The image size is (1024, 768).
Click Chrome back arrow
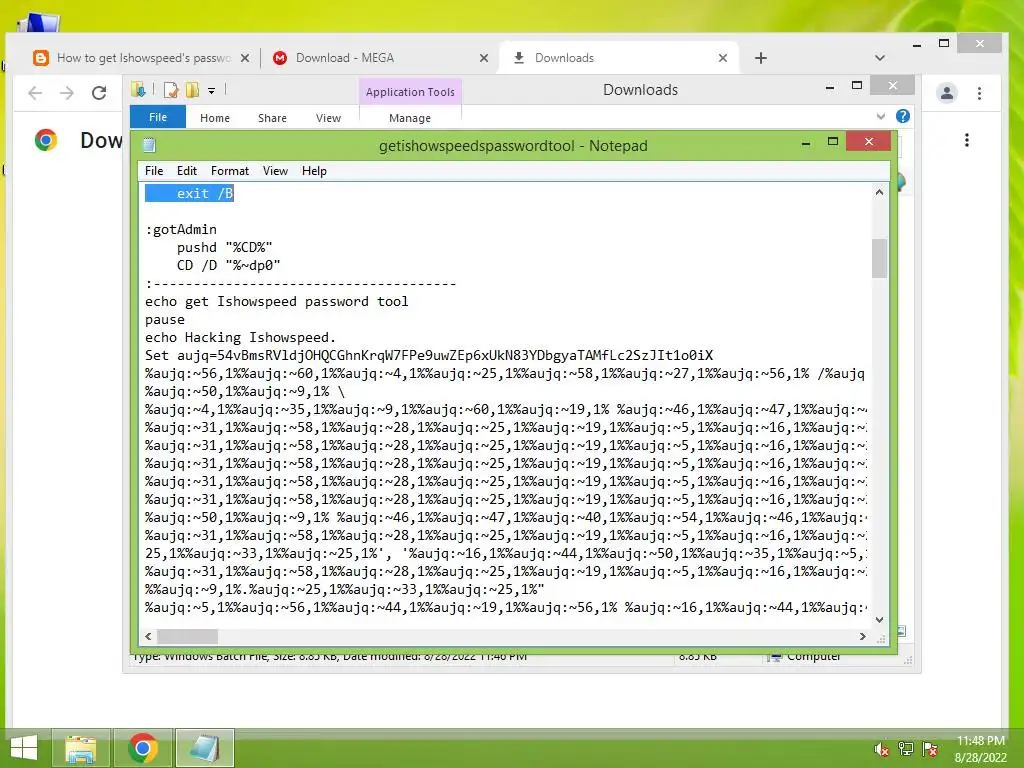(35, 93)
